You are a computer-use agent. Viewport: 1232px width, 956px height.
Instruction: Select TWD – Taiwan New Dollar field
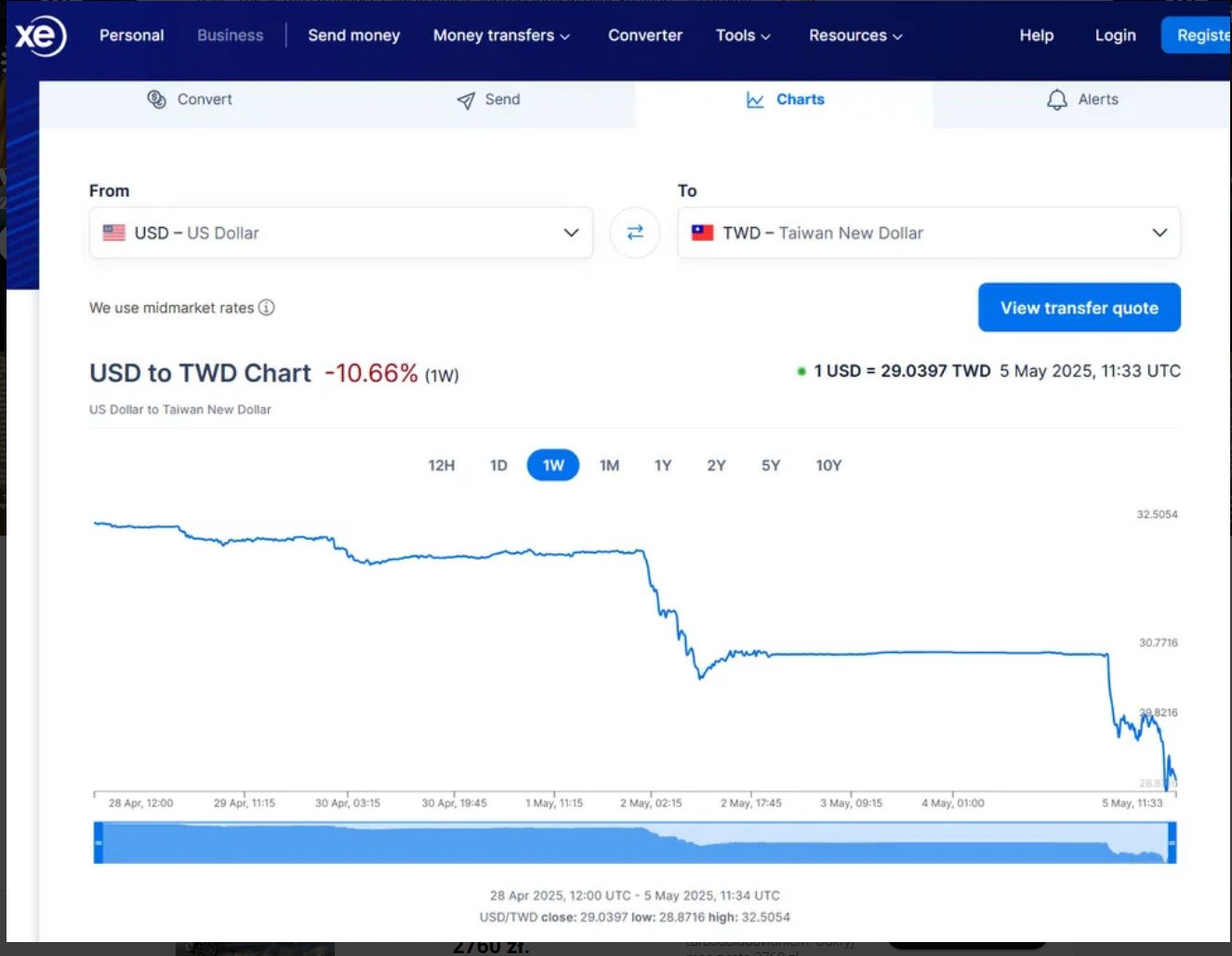pos(929,232)
